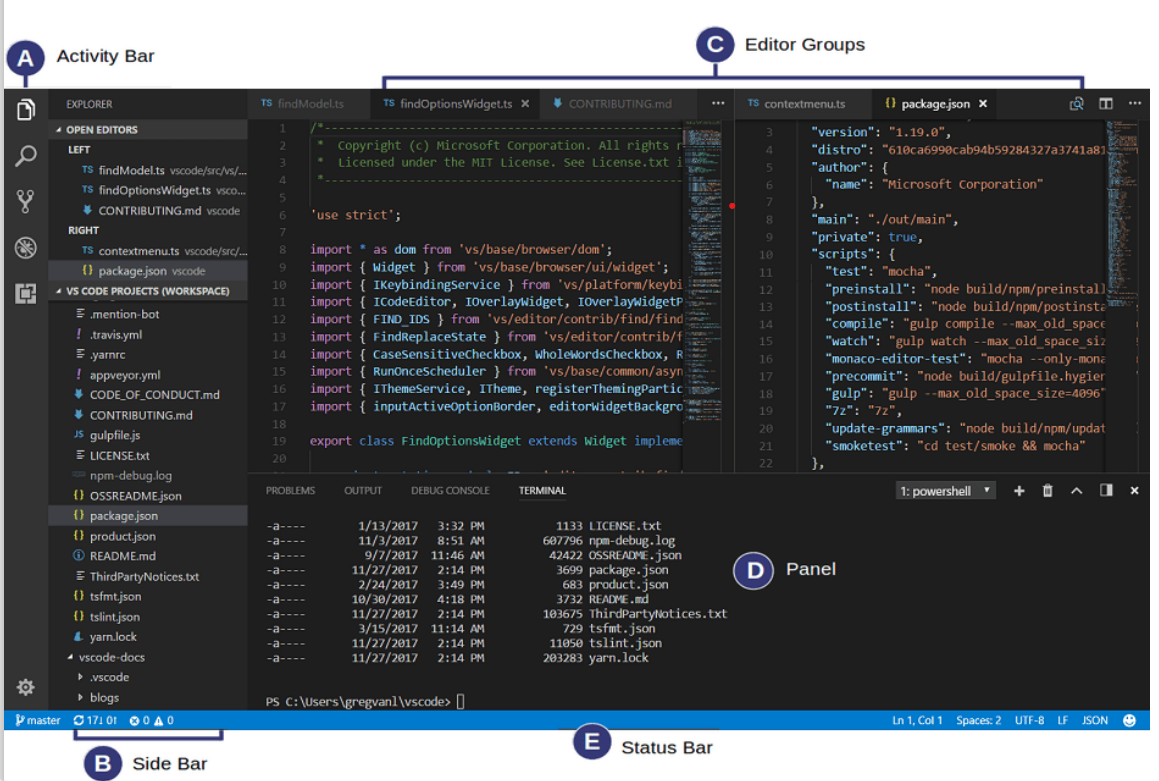Screen dimensions: 1159x781
Task: Open the Manage gear menu
Action: (x=26, y=687)
